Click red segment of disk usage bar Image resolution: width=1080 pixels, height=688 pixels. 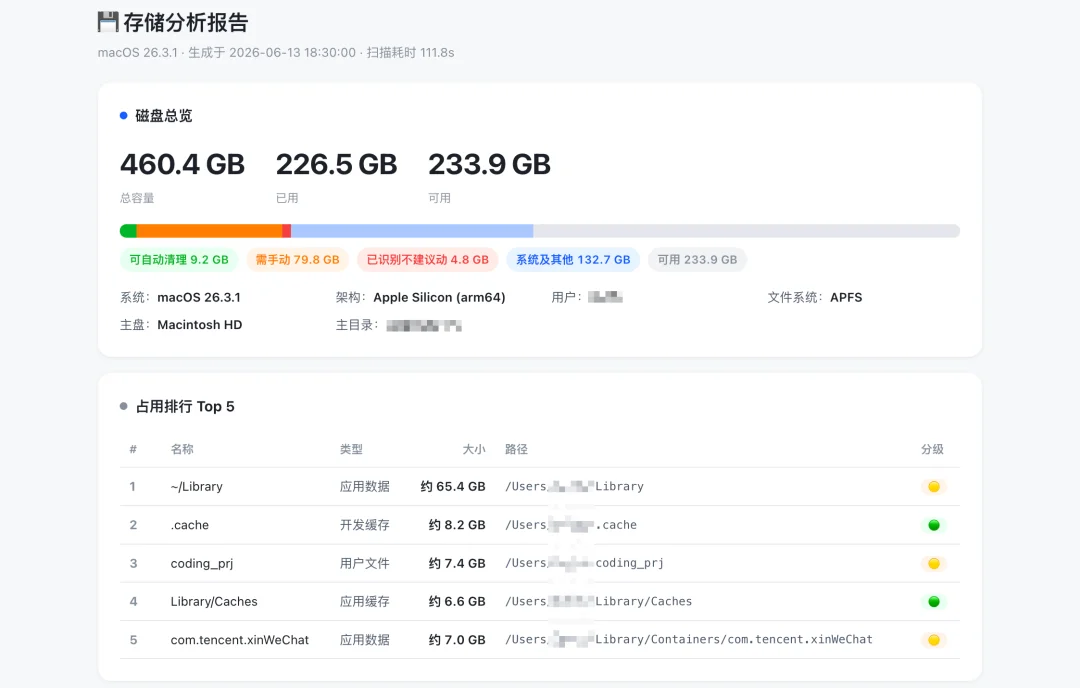coord(287,231)
